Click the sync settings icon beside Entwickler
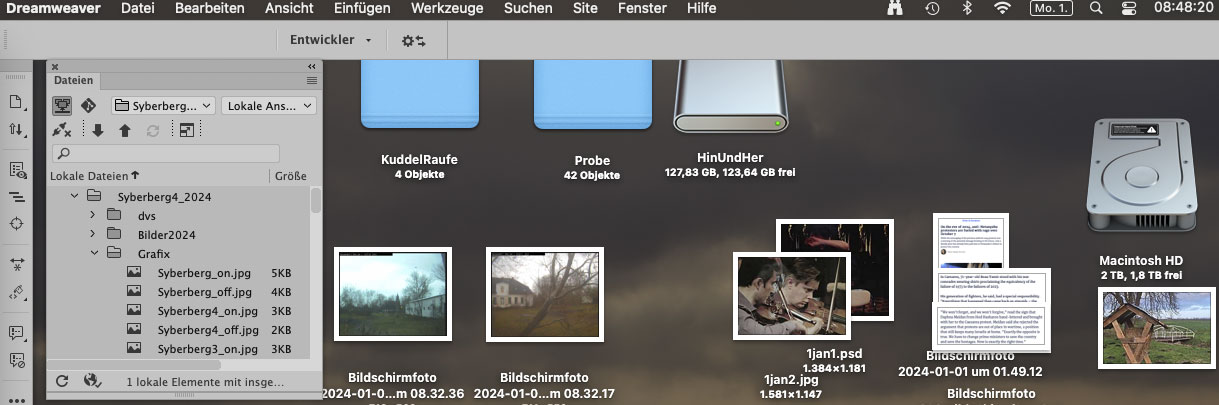The image size is (1219, 405). pyautogui.click(x=413, y=41)
